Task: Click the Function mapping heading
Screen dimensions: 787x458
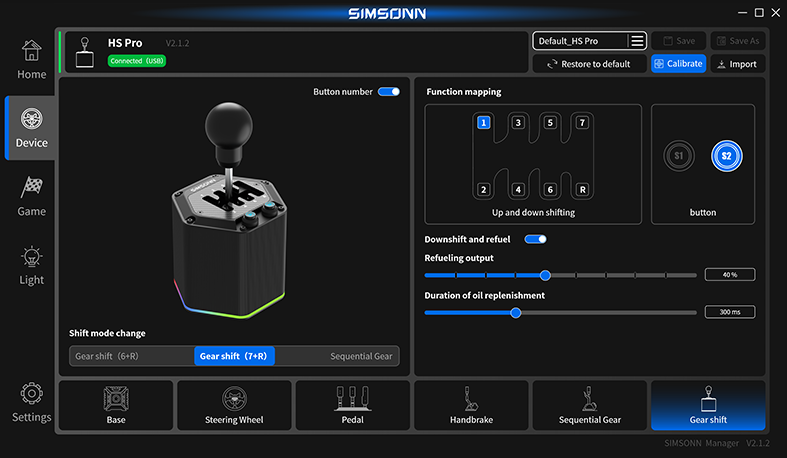Action: (463, 92)
